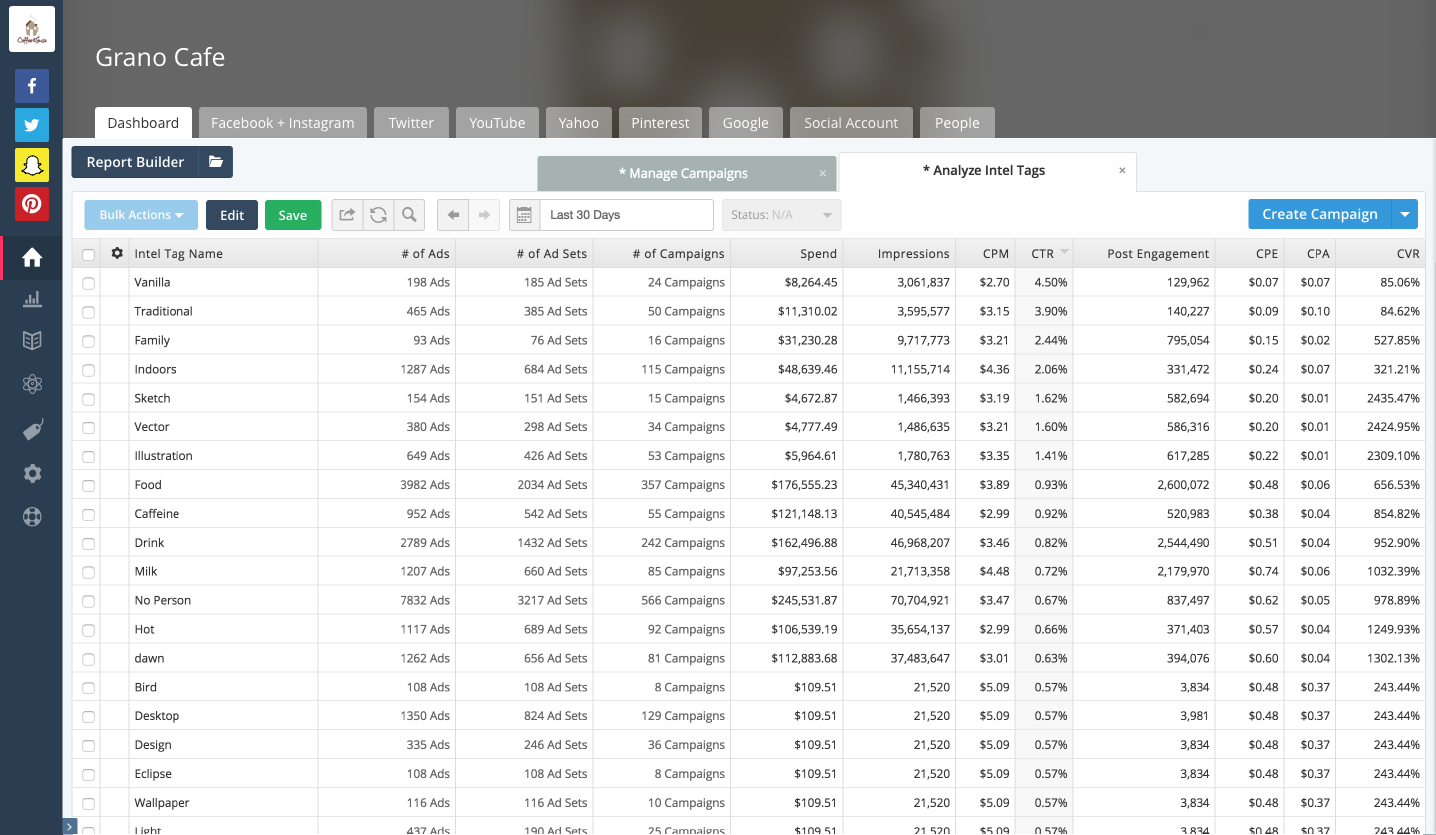Switch to the Twitter tab
Screen dimensions: 1436x835
point(411,123)
